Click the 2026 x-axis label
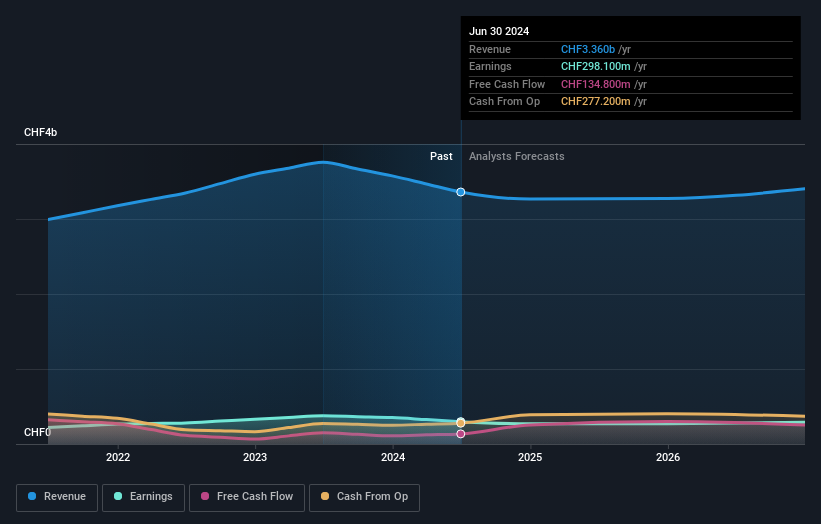The image size is (821, 524). (668, 457)
